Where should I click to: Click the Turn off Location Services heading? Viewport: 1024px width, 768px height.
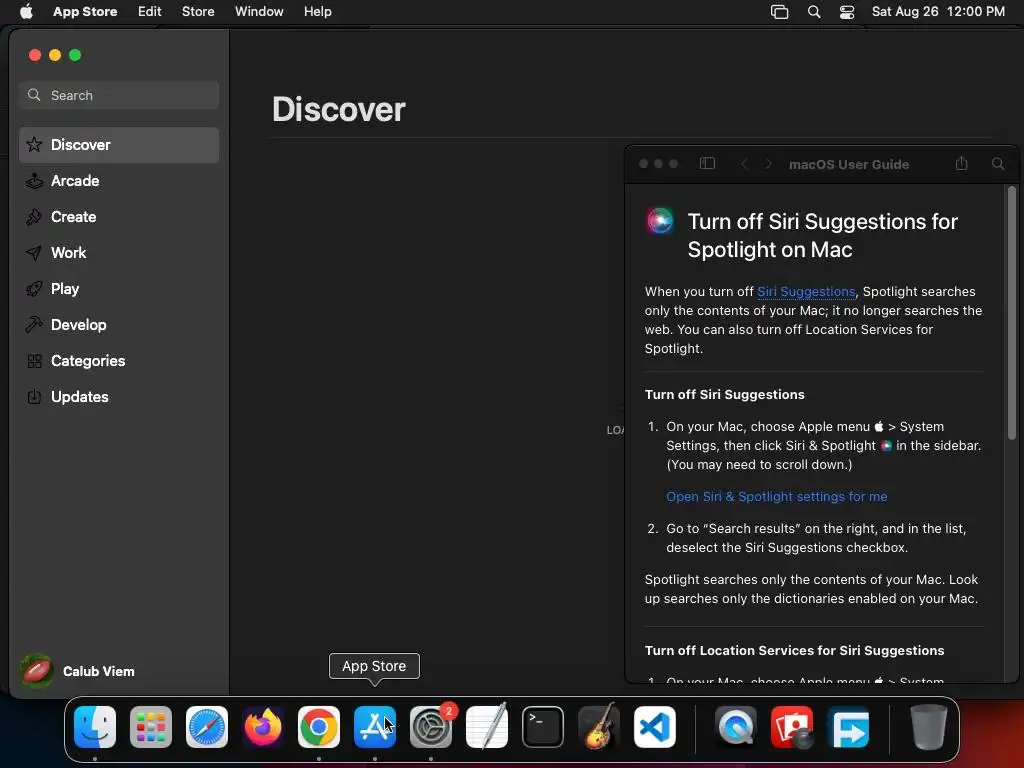pyautogui.click(x=794, y=650)
